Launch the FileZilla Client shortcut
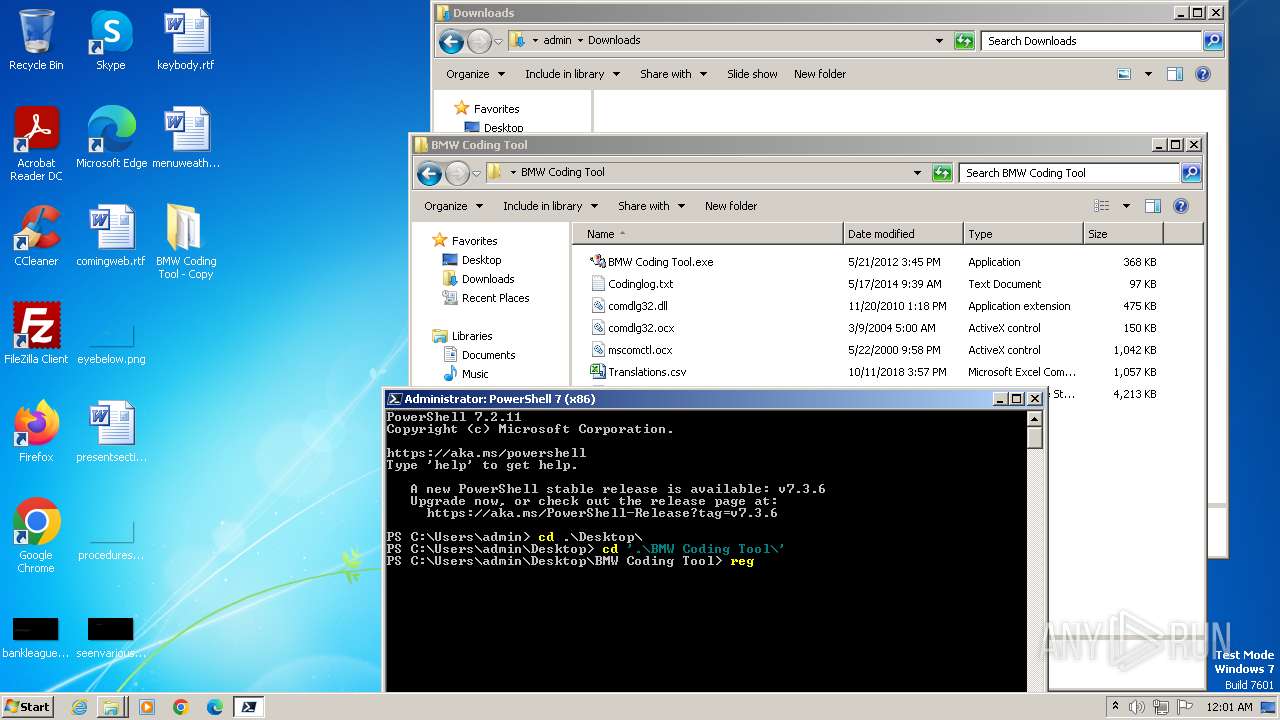The image size is (1280, 720). (x=36, y=334)
